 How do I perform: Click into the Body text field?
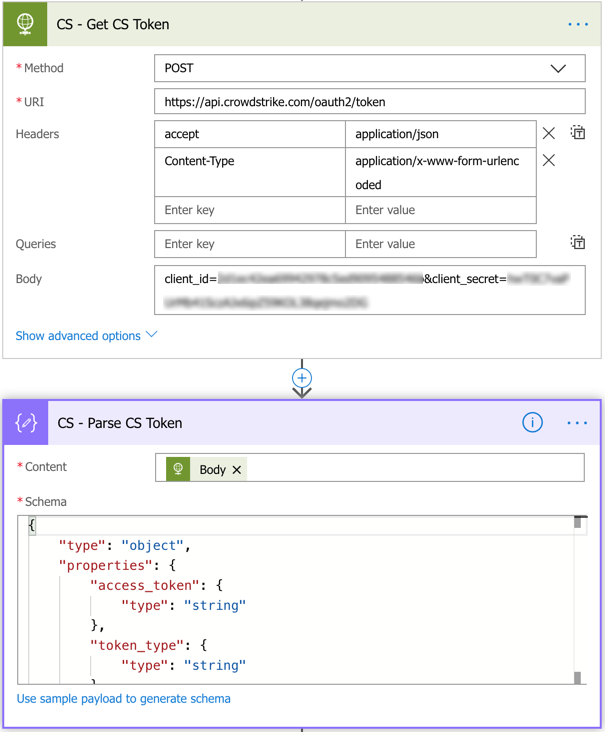[369, 290]
